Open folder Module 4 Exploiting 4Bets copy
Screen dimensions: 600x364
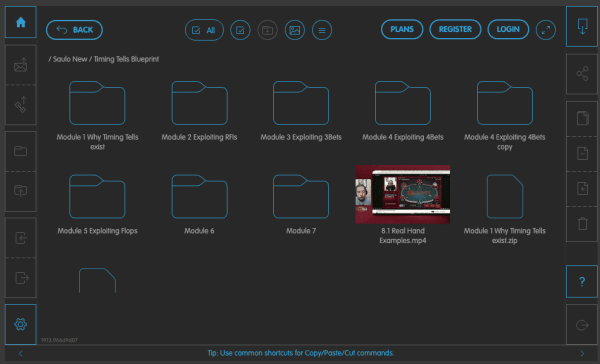point(505,103)
